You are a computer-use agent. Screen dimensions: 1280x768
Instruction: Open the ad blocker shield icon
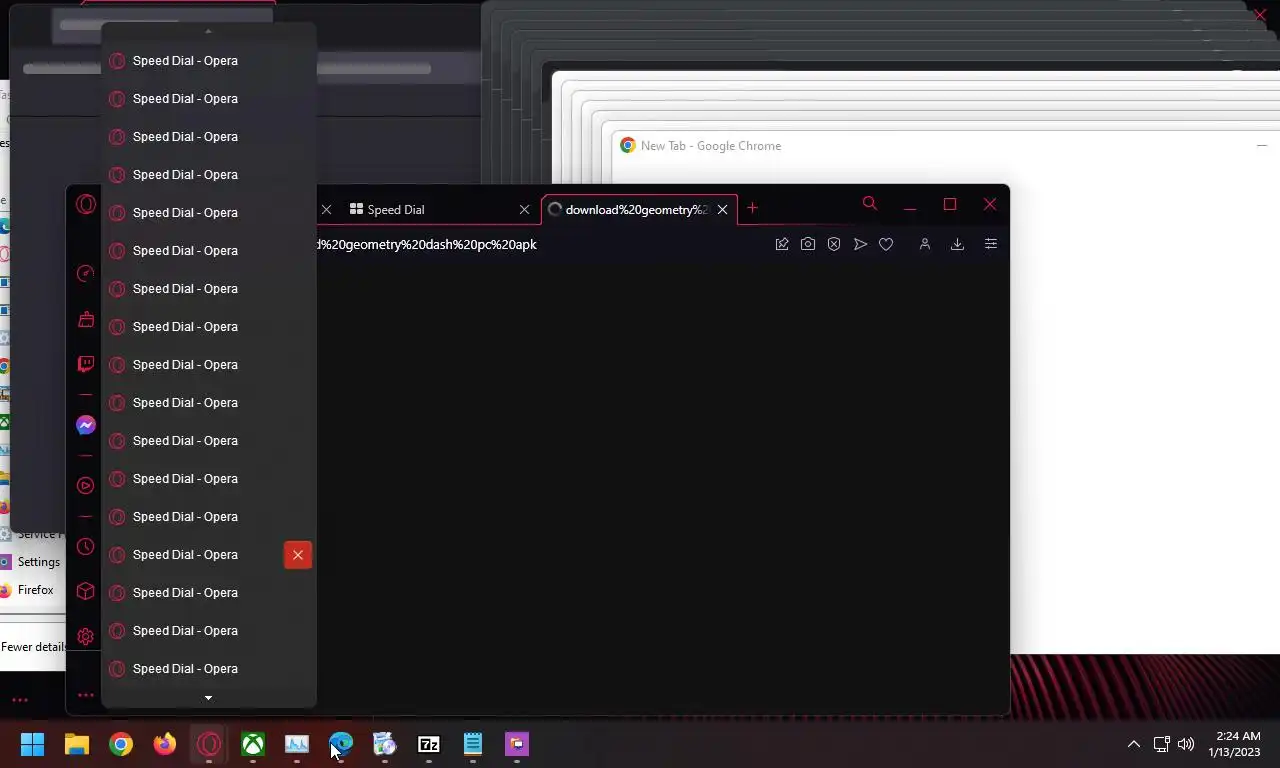click(834, 244)
